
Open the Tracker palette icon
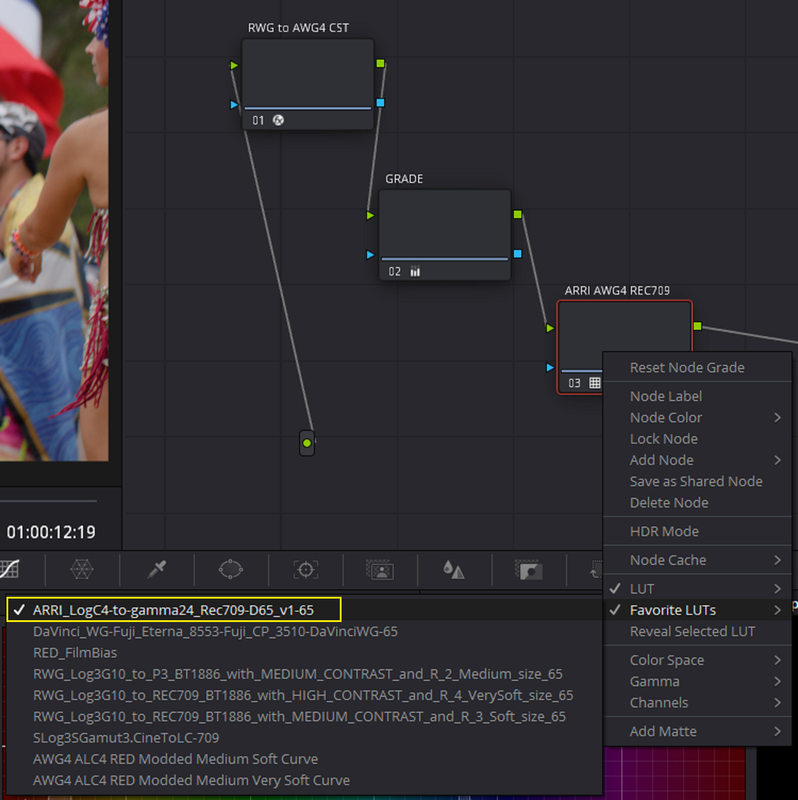(306, 569)
